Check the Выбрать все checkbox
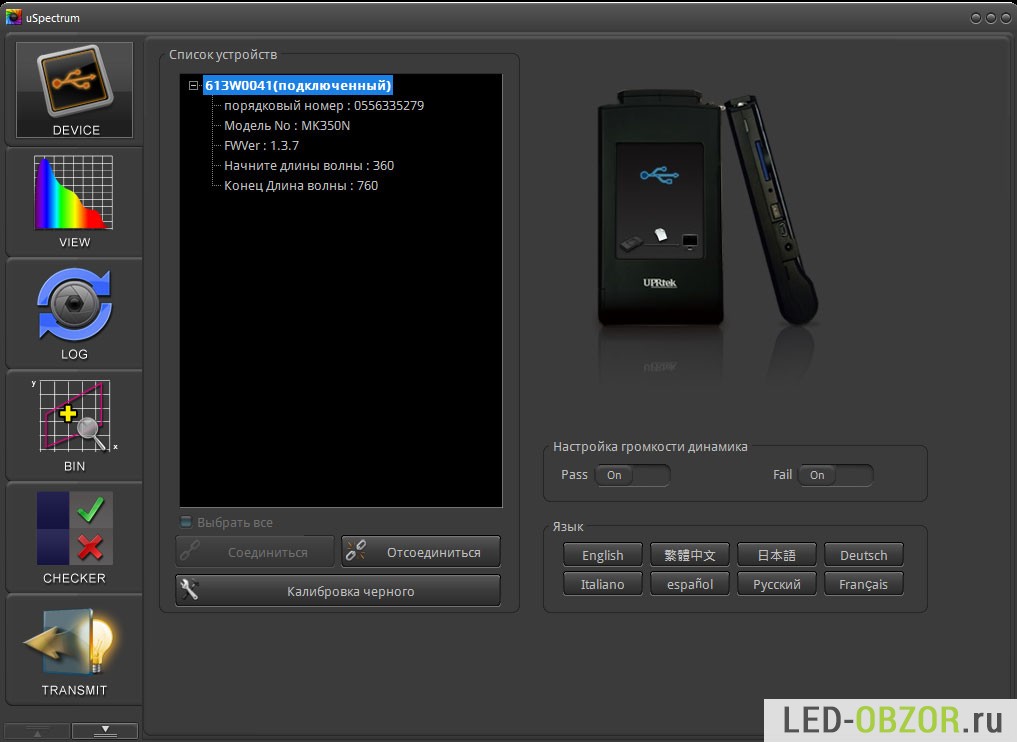The image size is (1017, 742). (x=186, y=522)
